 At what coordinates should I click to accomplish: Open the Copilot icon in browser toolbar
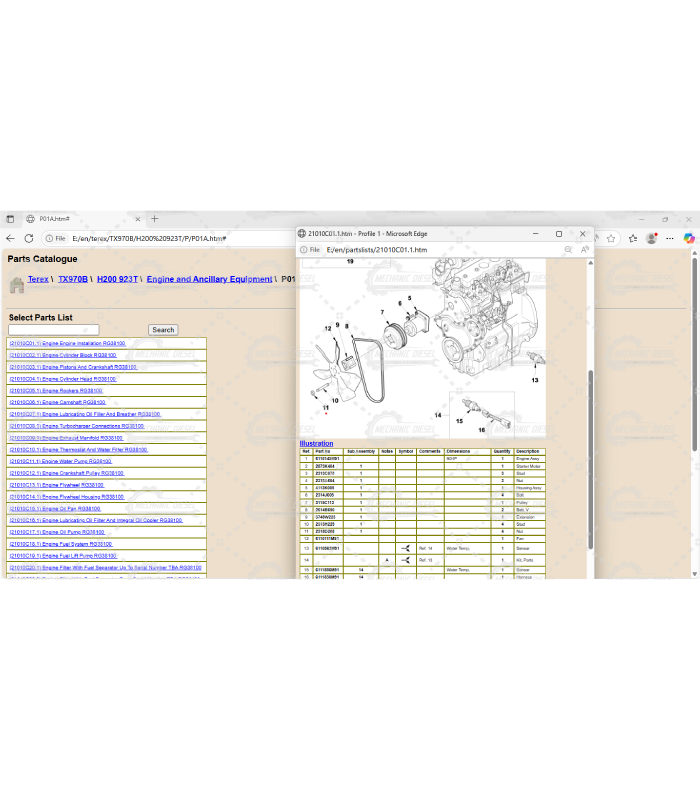(689, 239)
